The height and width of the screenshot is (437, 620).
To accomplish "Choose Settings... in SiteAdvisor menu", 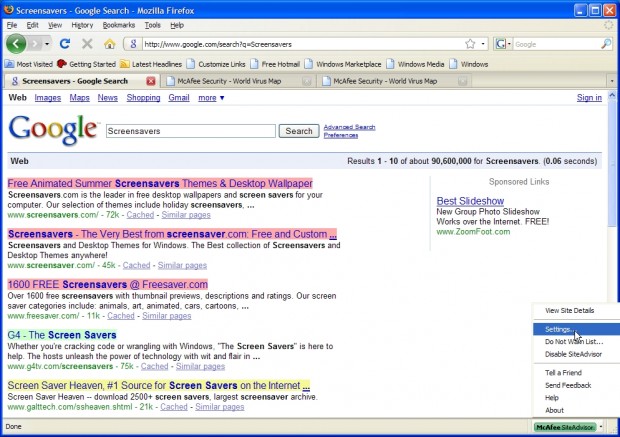I will pos(576,329).
